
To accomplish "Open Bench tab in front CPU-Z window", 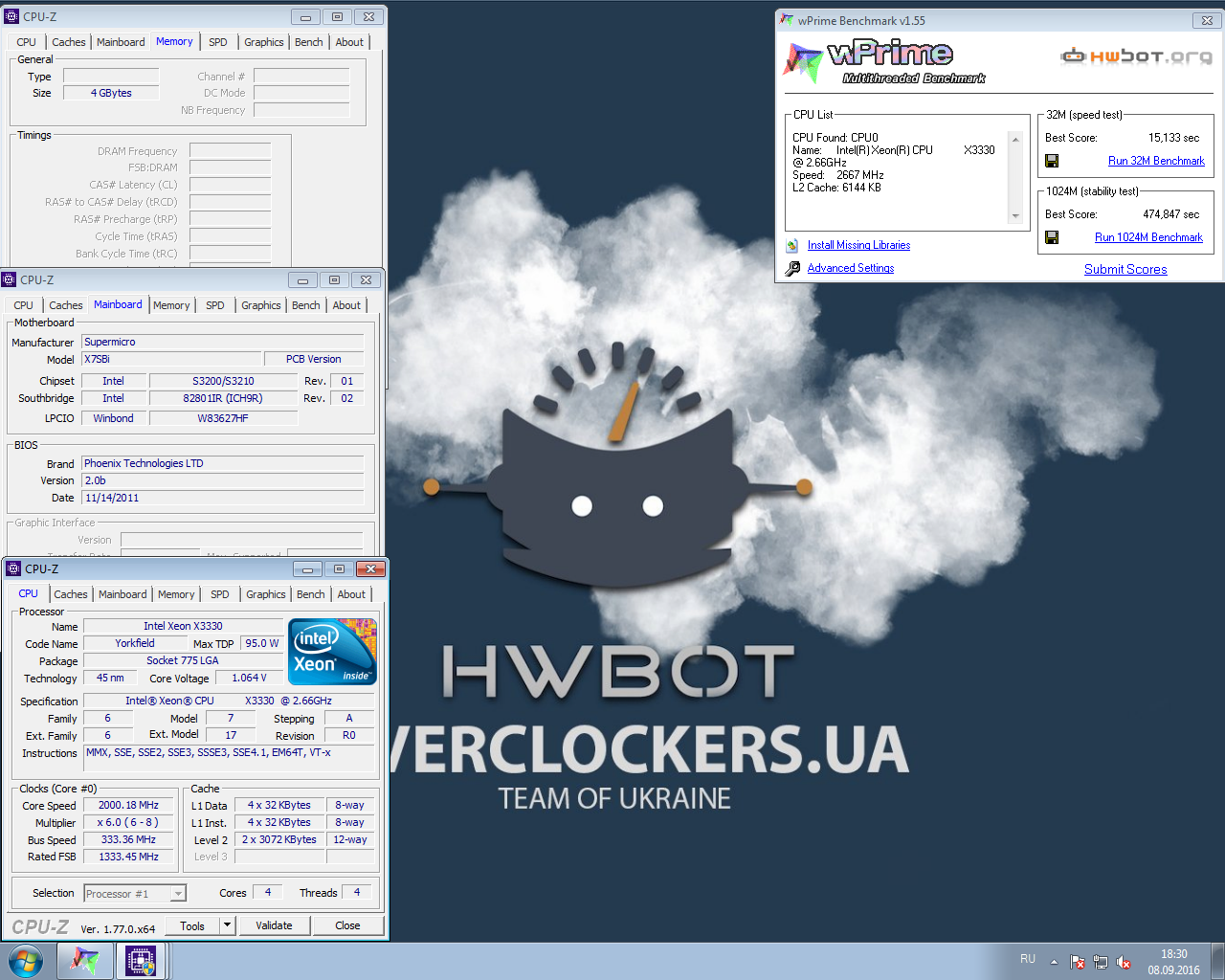I will (311, 594).
